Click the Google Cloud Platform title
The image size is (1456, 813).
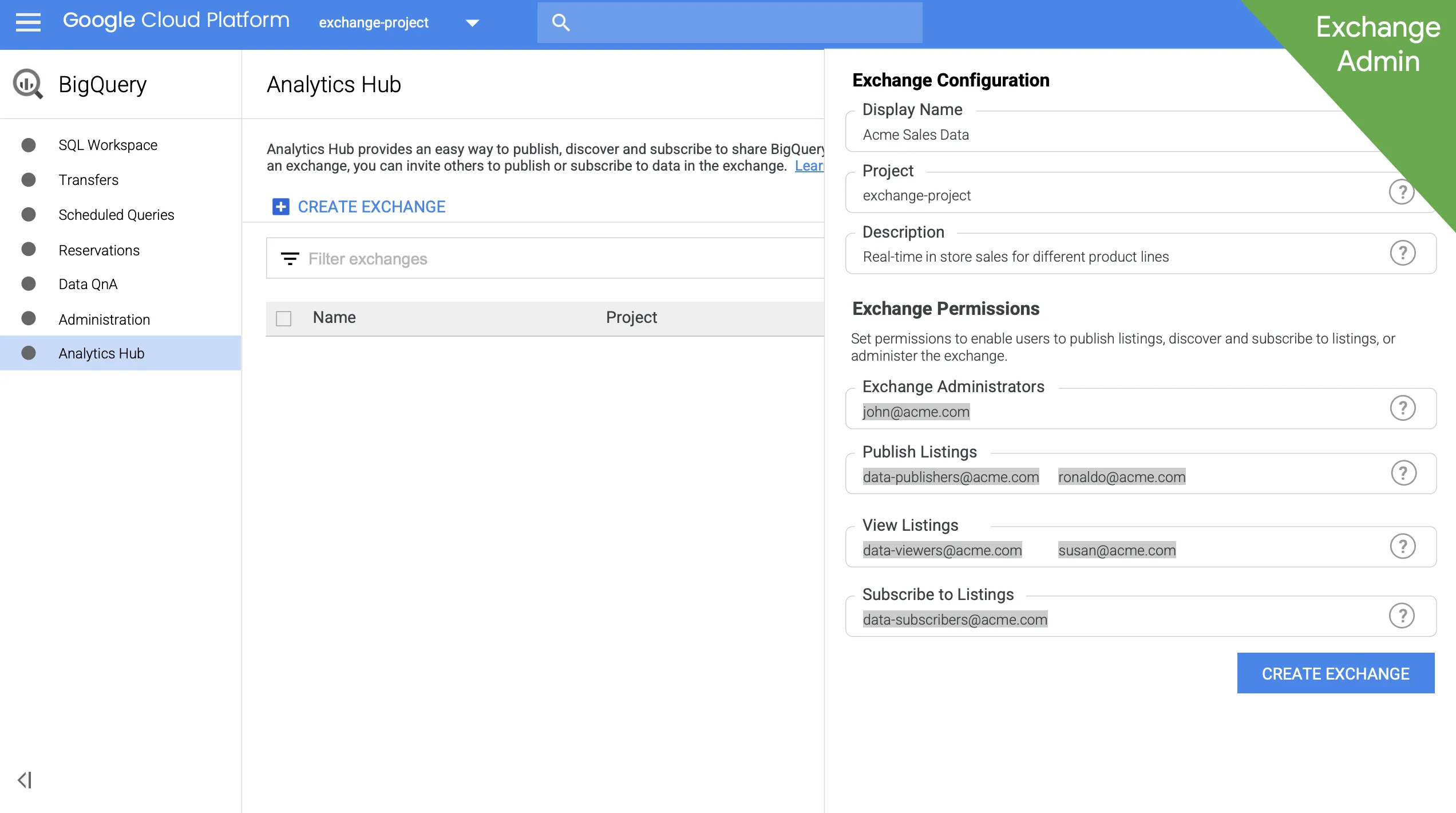point(176,21)
